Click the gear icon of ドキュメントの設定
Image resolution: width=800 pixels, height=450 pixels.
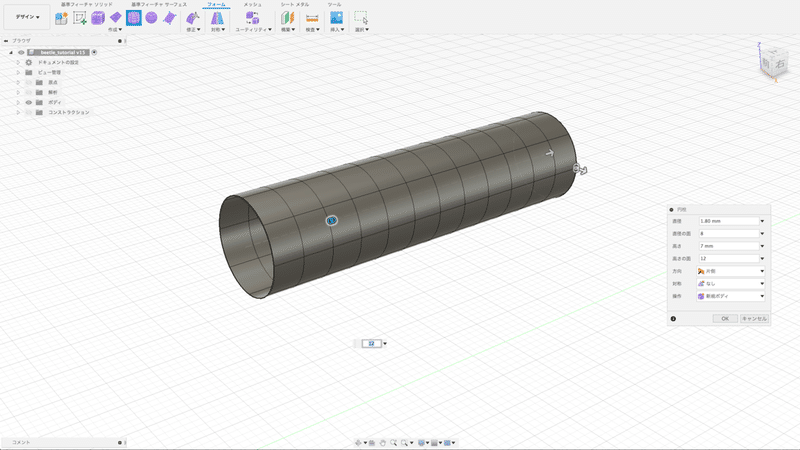click(29, 62)
